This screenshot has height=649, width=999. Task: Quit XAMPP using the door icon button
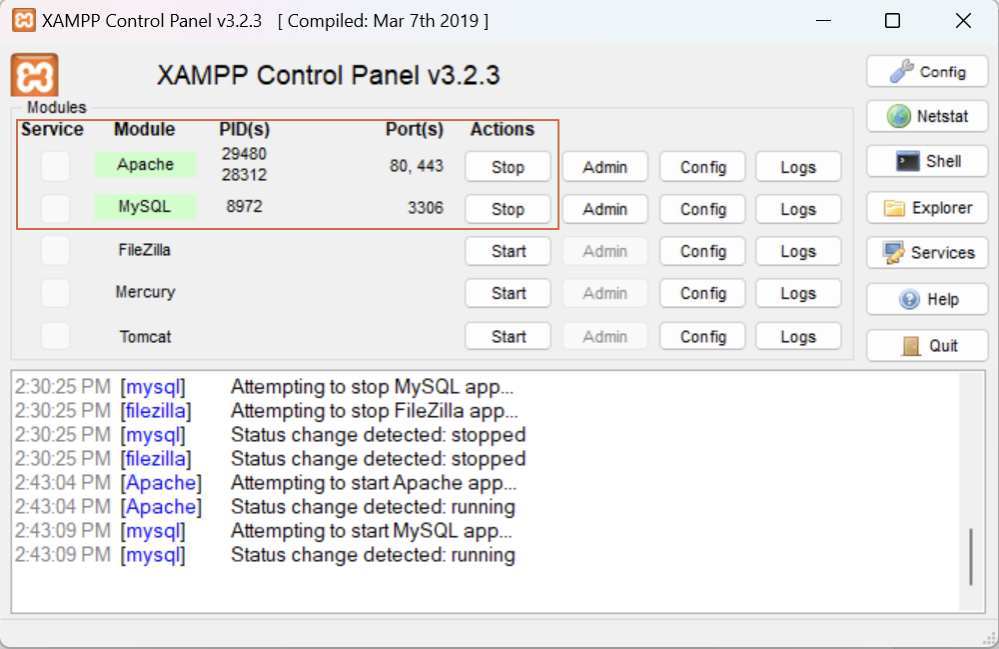pyautogui.click(x=927, y=346)
